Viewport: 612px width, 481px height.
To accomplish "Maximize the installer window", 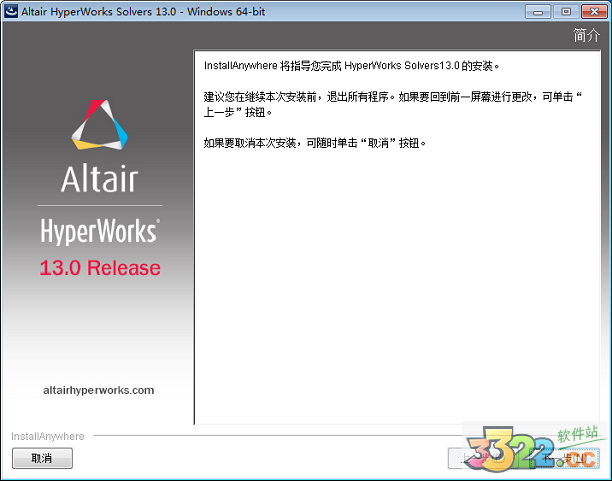I will [x=566, y=12].
